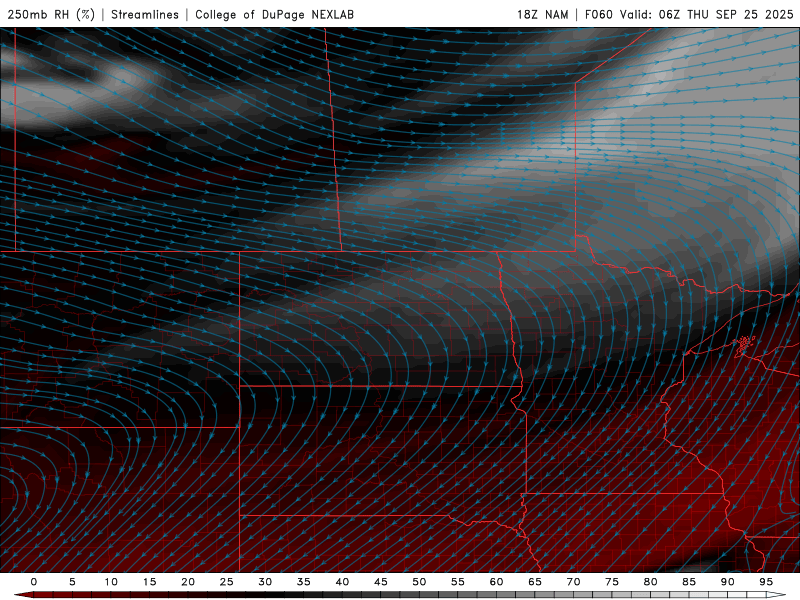The width and height of the screenshot is (800, 600).
Task: Click the color scale label "0"
Action: click(x=34, y=582)
